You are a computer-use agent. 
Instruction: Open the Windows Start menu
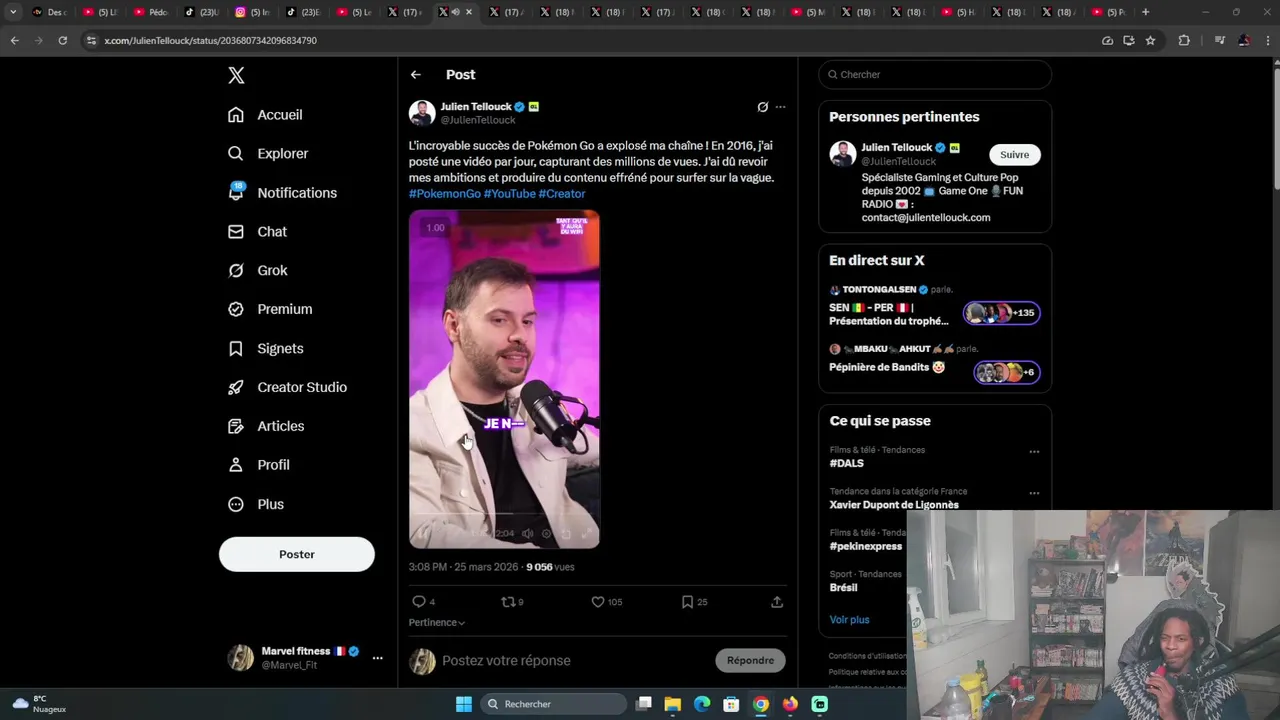tap(464, 704)
